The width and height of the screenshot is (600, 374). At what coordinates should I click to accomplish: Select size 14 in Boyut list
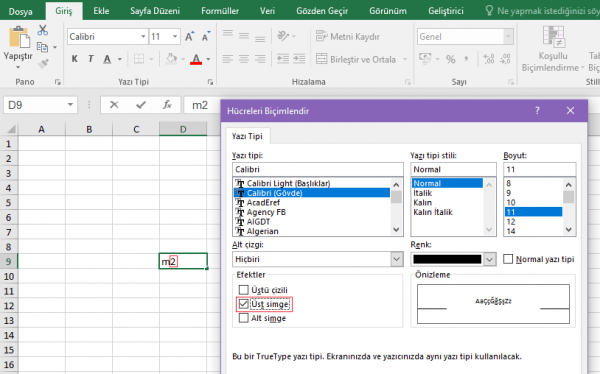pos(510,231)
